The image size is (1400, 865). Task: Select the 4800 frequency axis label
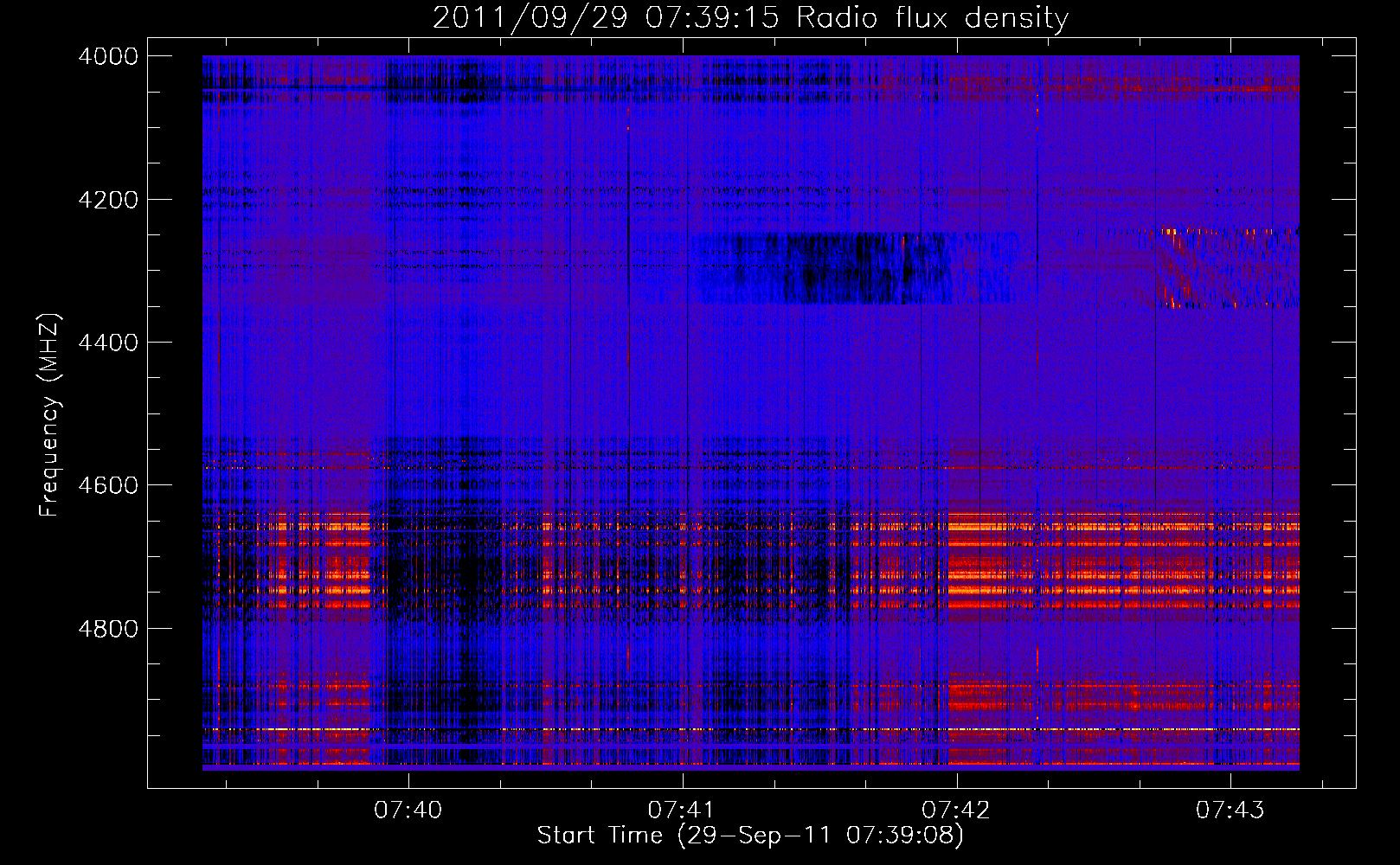[108, 628]
